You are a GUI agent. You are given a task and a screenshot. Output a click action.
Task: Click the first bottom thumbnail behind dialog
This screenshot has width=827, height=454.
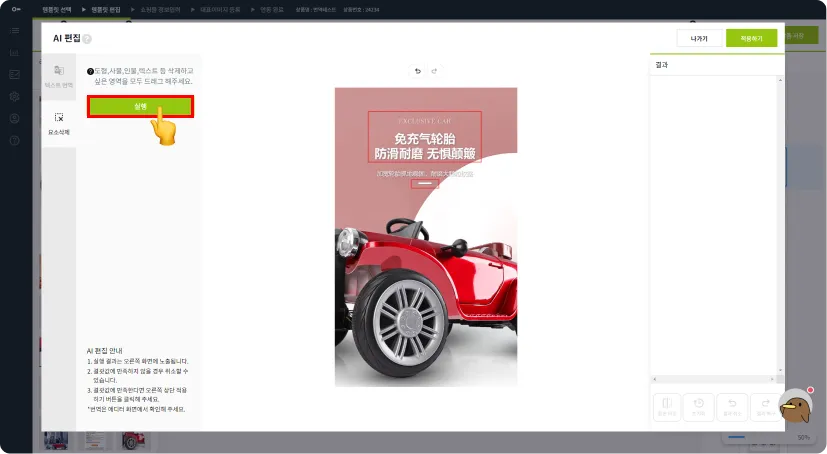[x=56, y=441]
